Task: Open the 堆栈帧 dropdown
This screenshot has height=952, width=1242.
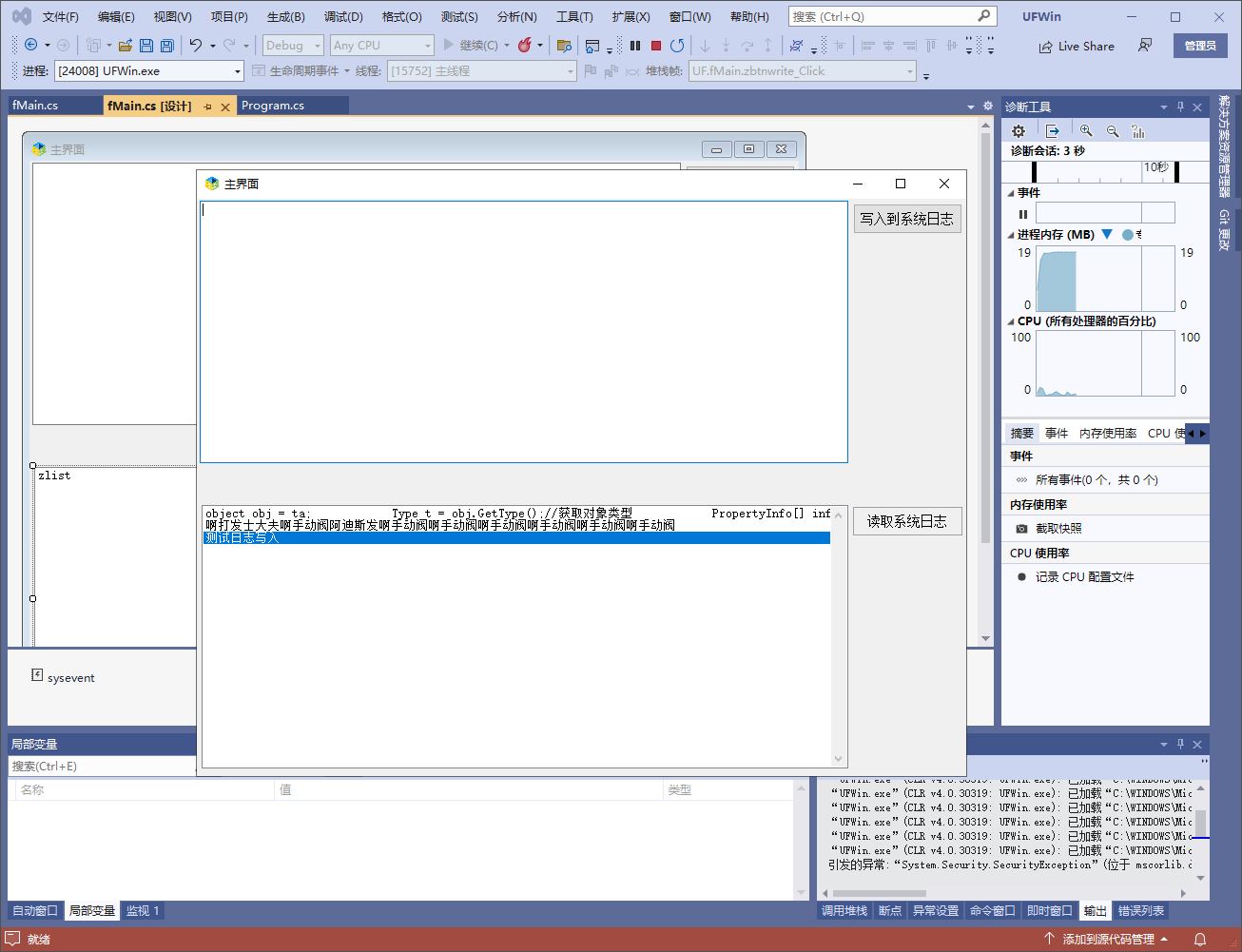Action: point(803,71)
